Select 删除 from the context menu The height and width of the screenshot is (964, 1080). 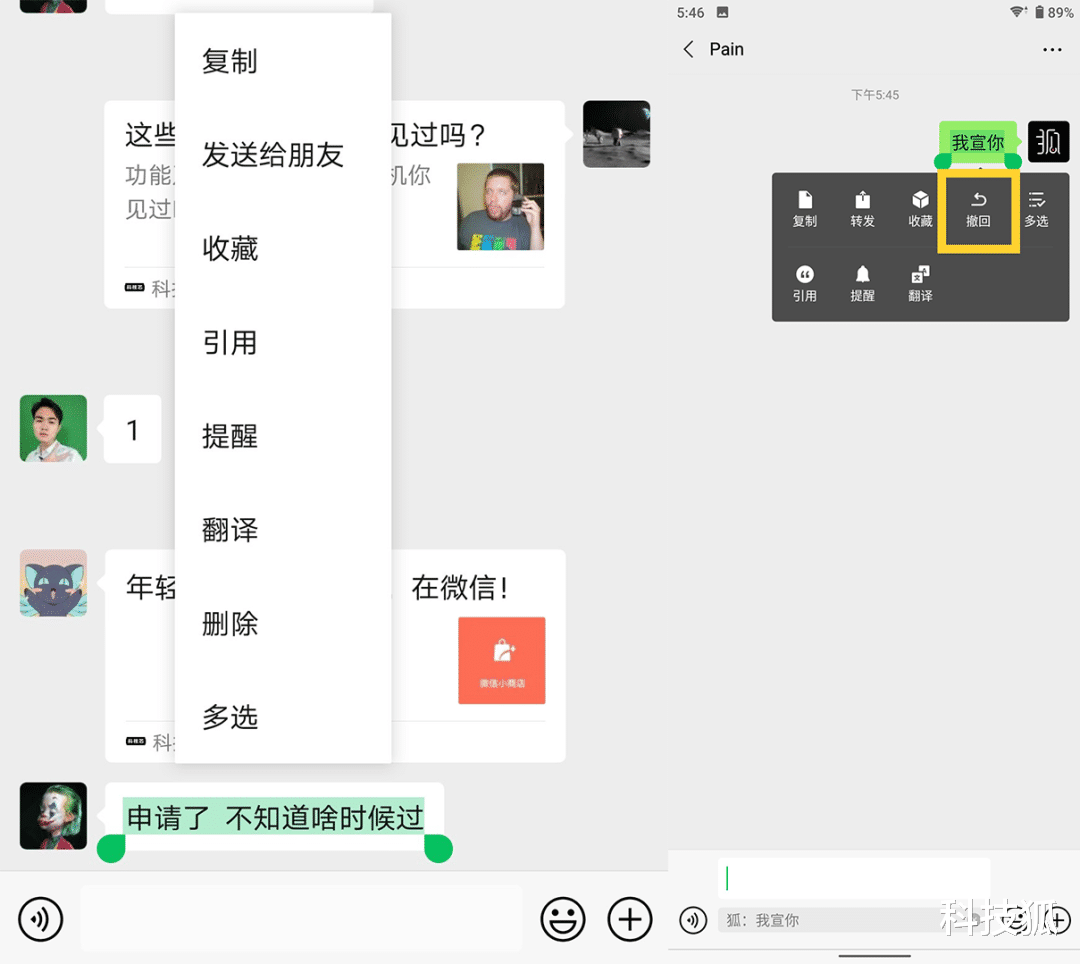click(x=230, y=623)
